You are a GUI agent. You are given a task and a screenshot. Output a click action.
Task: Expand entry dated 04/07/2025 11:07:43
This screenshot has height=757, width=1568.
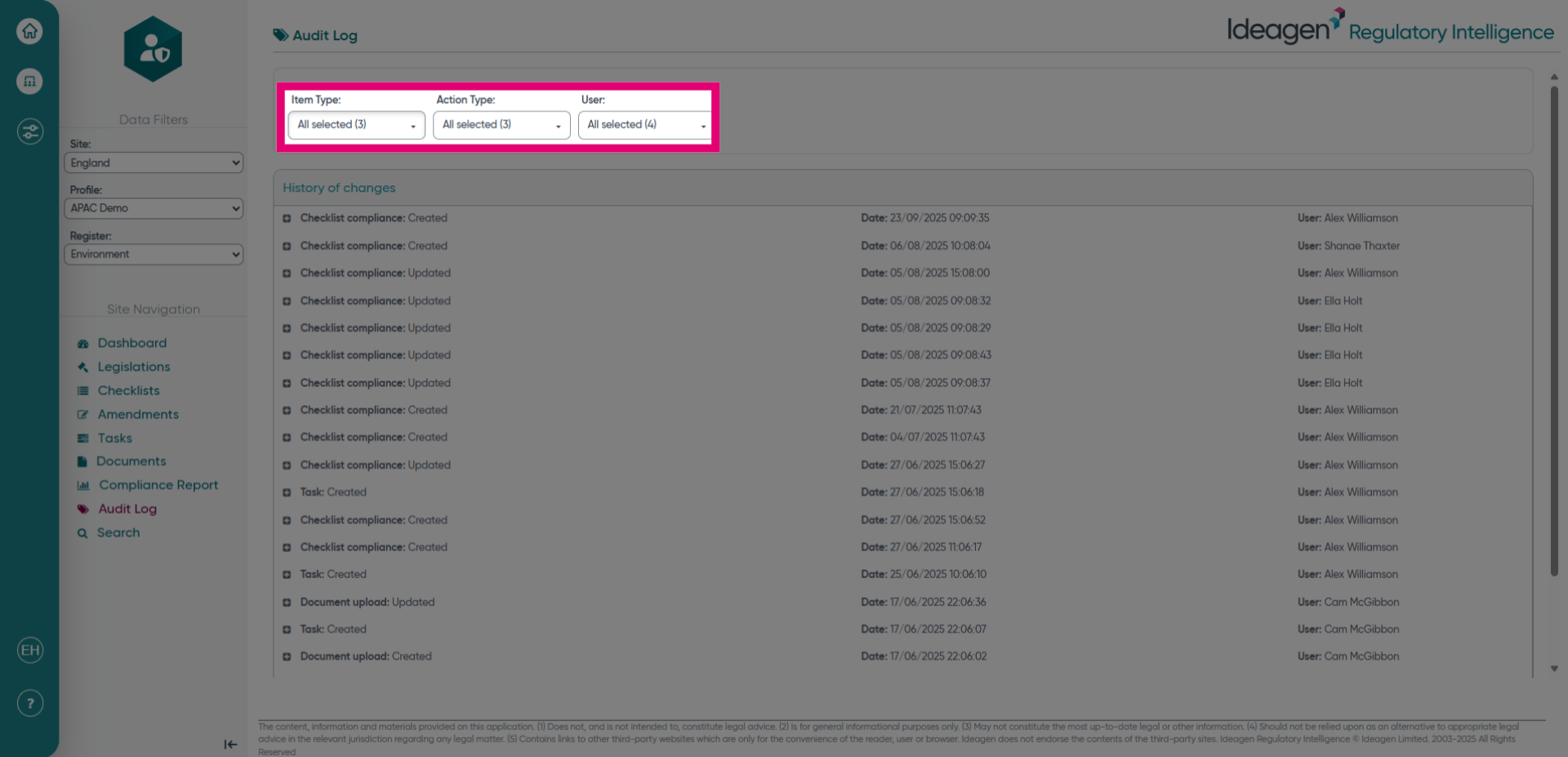tap(287, 438)
